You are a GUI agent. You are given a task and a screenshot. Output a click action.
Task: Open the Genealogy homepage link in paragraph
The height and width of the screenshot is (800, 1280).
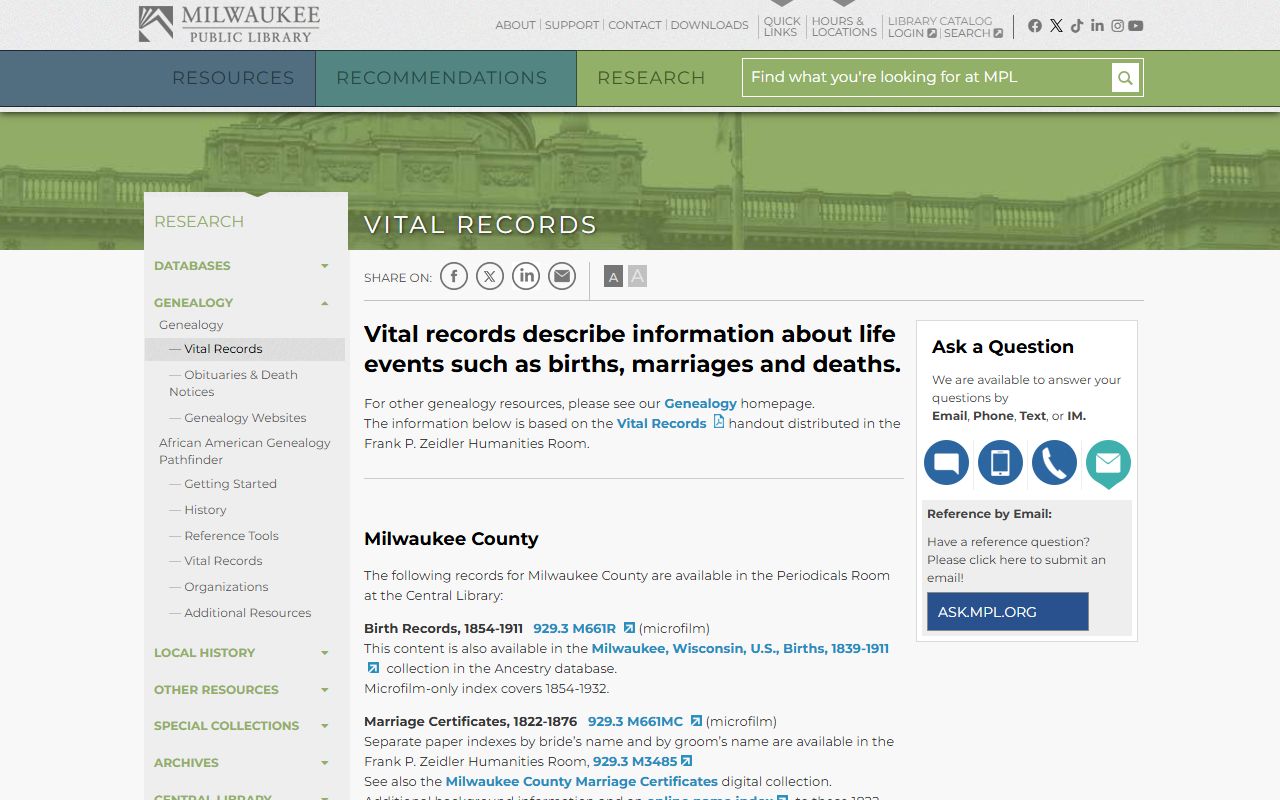tap(700, 403)
